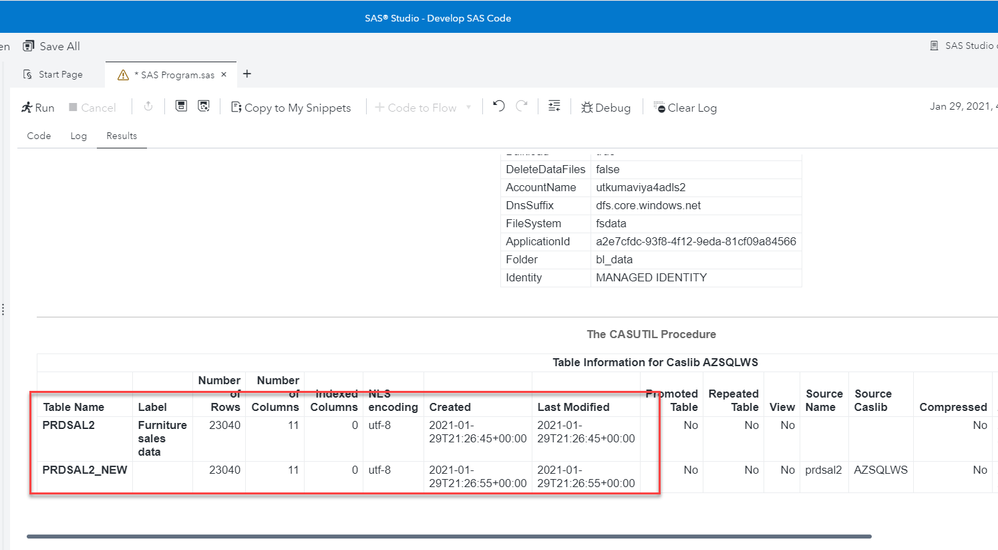Run the SAS program
This screenshot has height=550, width=998.
(38, 107)
